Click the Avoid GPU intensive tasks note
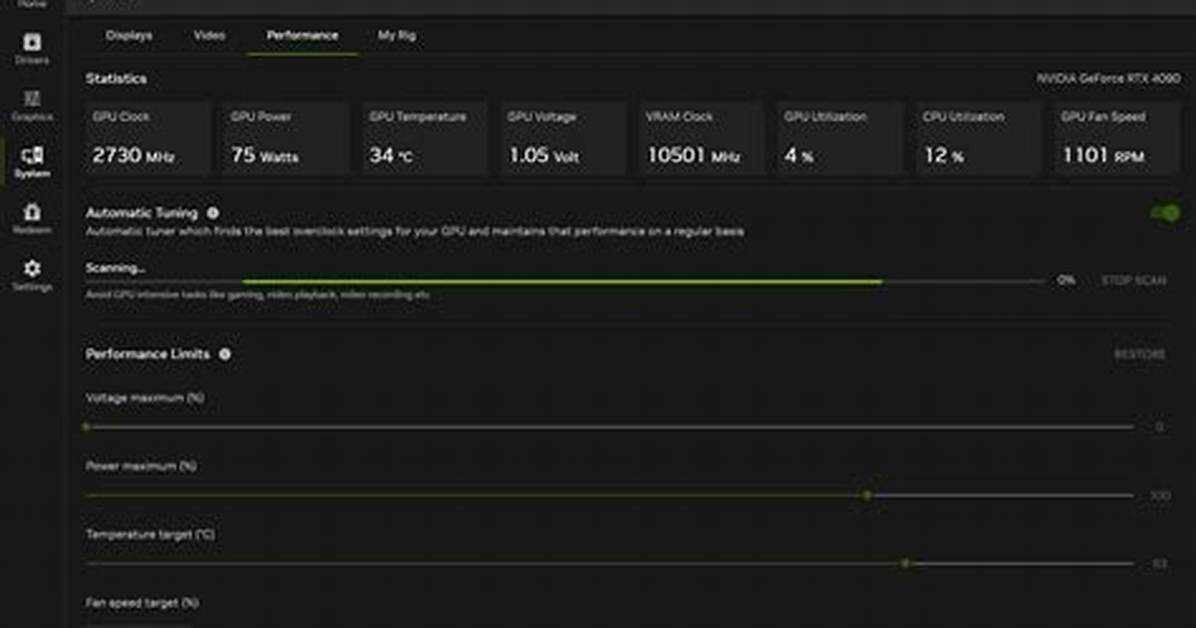The width and height of the screenshot is (1196, 628). [258, 295]
